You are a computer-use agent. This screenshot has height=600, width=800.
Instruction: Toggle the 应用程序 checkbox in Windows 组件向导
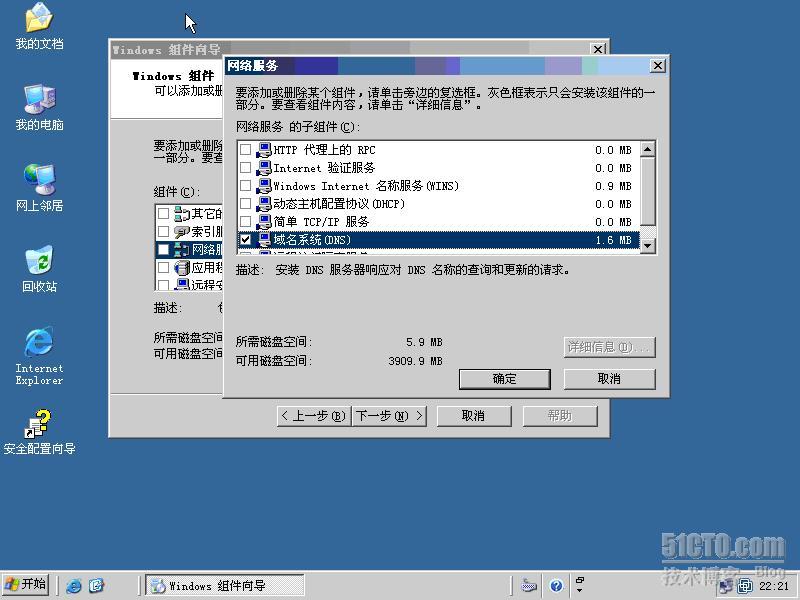coord(163,267)
